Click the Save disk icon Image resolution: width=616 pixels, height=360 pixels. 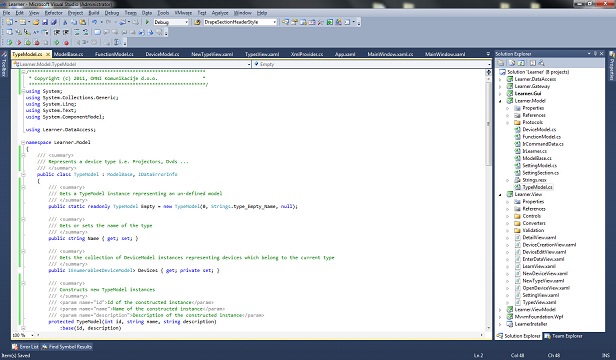pyautogui.click(x=45, y=22)
